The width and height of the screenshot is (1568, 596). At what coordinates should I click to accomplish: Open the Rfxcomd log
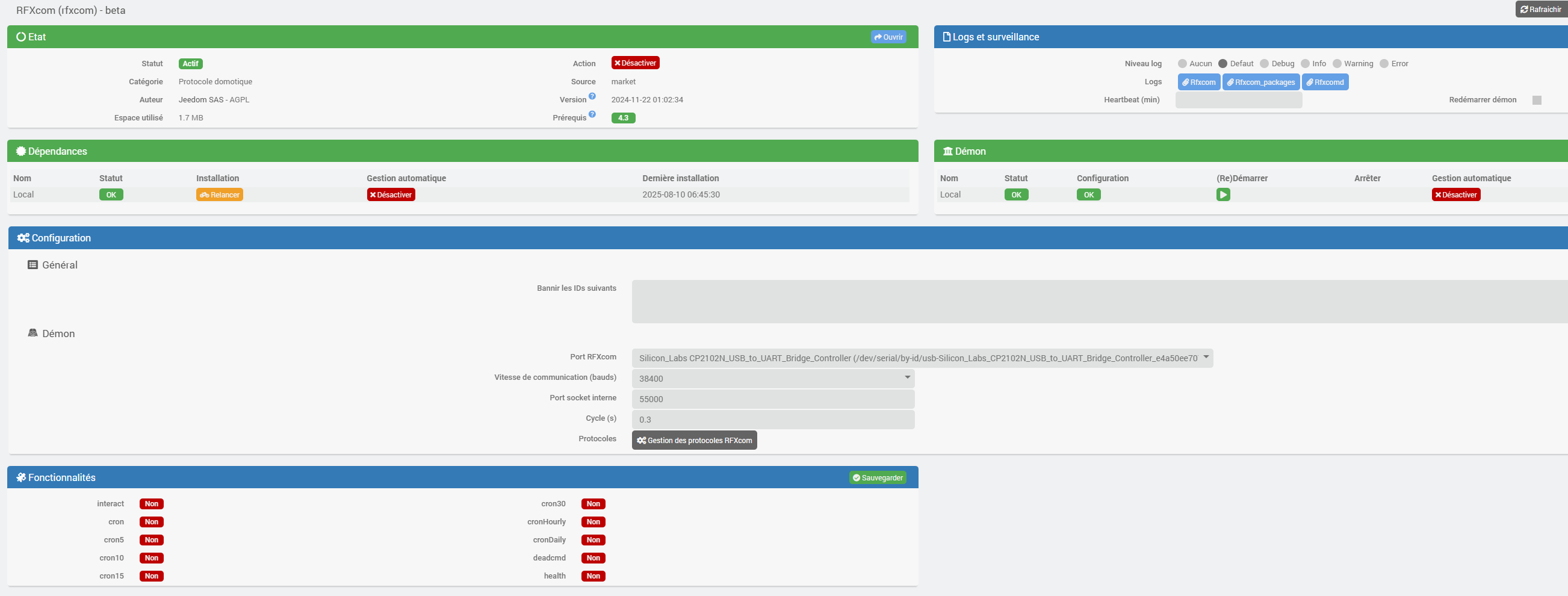tap(1325, 82)
